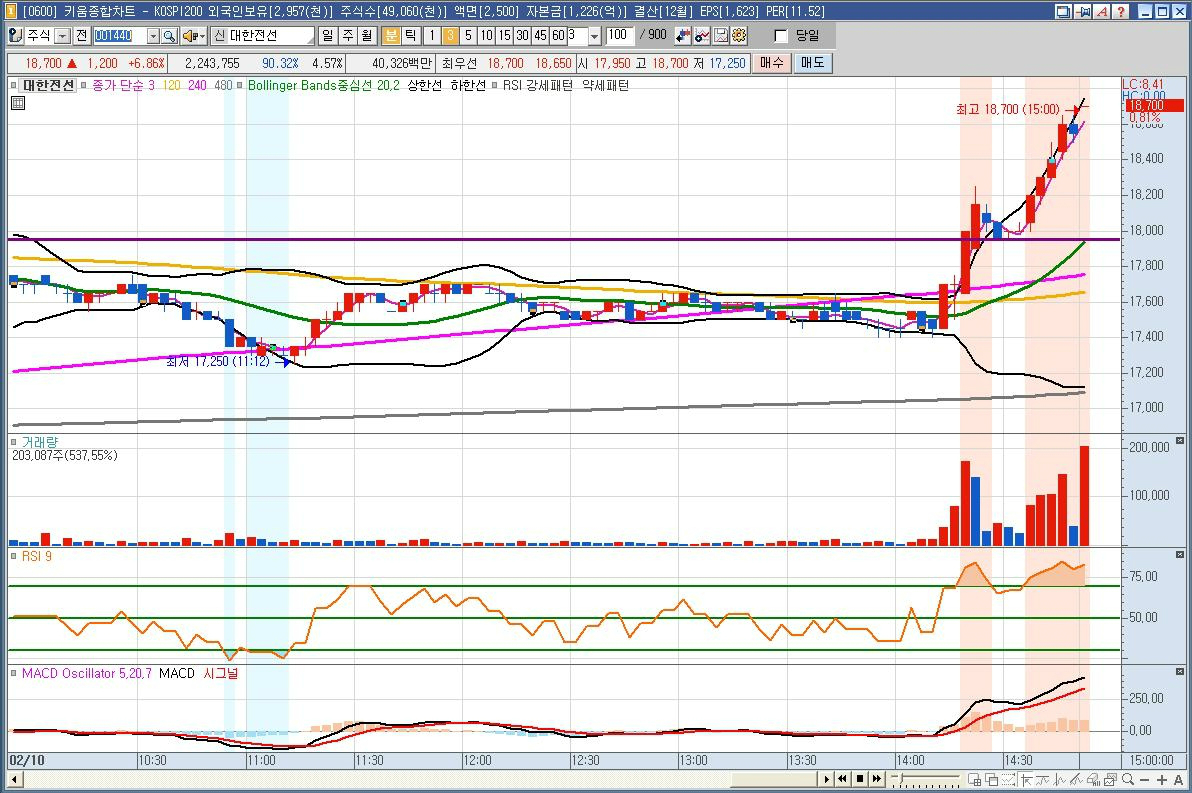Toggle the 당일 checkbox
Screen dimensions: 1192x793
[x=780, y=36]
